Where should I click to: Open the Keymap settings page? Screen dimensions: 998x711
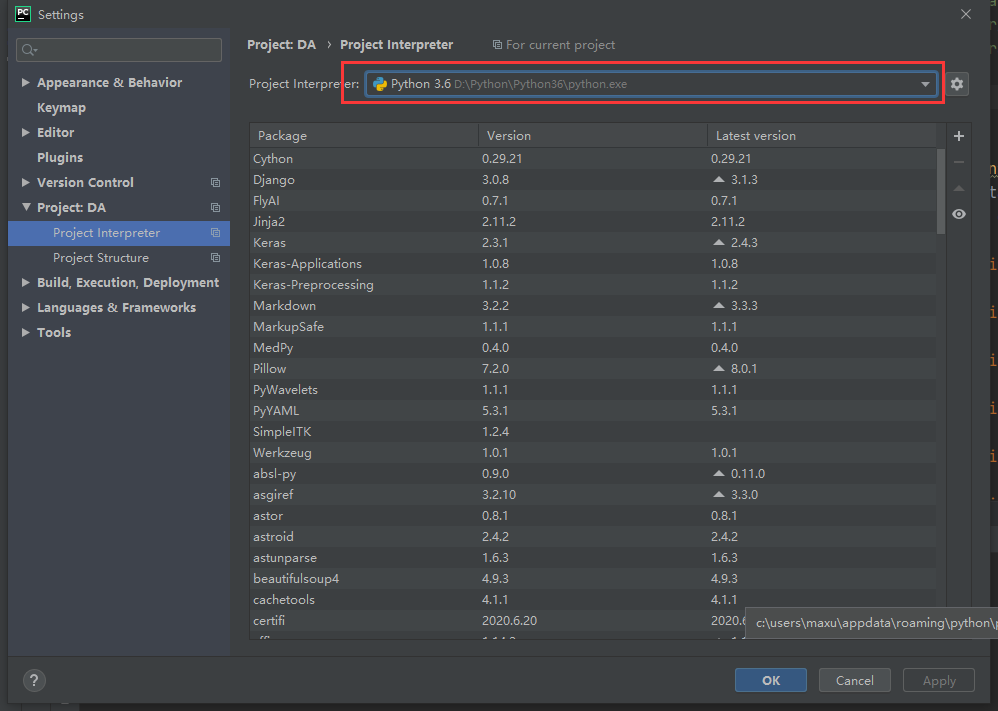(x=61, y=108)
